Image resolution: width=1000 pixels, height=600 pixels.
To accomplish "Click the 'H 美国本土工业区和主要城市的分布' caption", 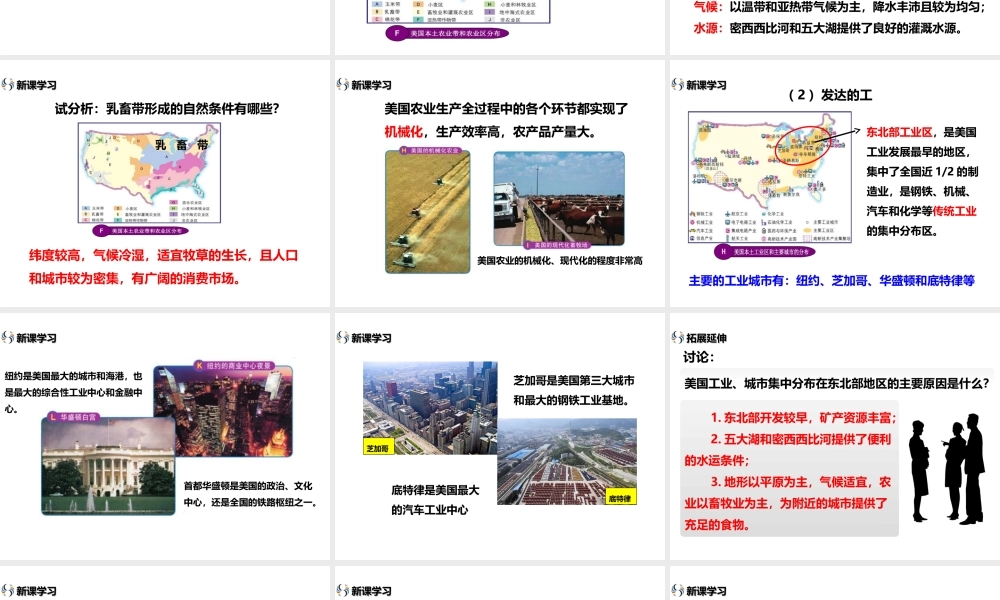I will [765, 252].
